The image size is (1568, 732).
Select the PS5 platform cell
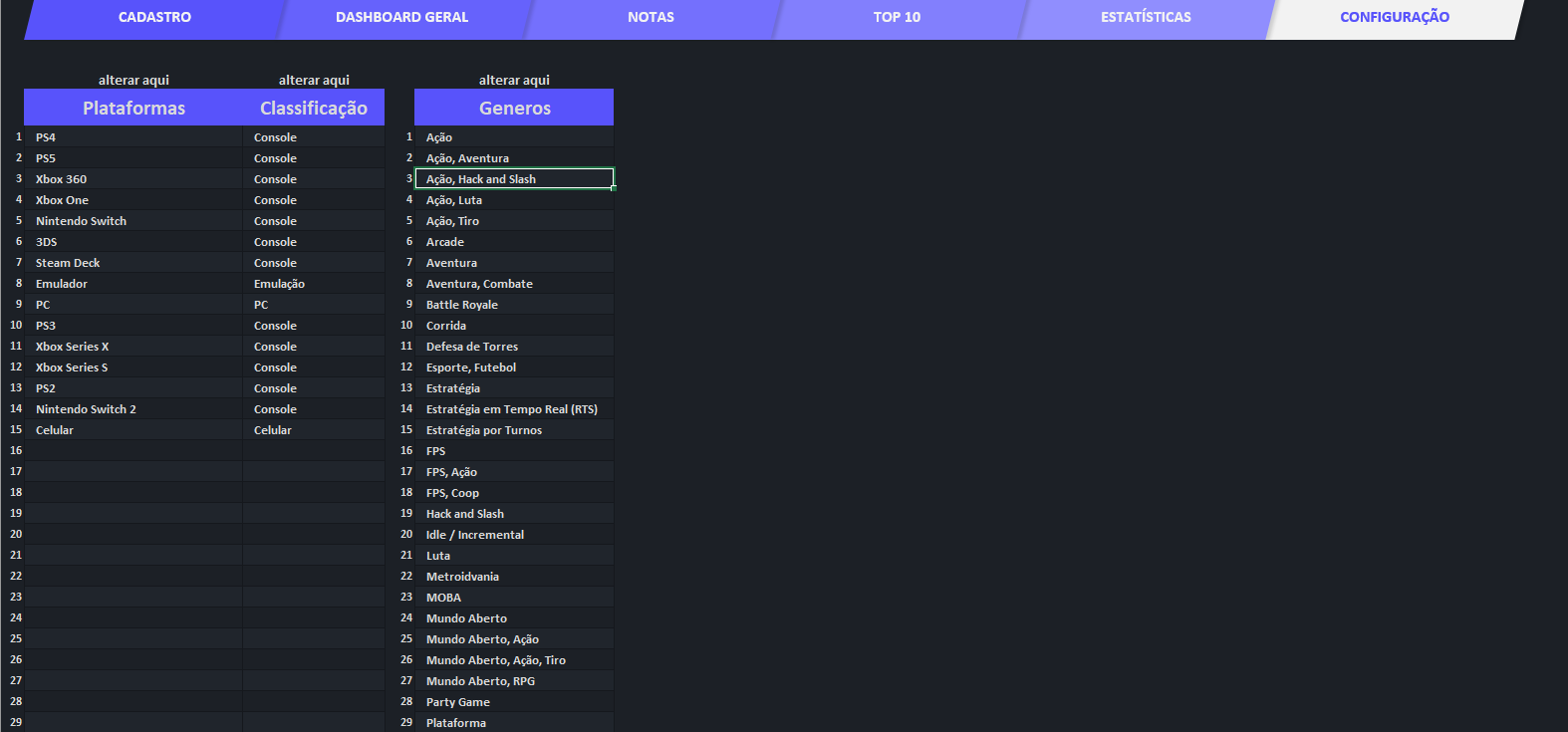click(133, 158)
